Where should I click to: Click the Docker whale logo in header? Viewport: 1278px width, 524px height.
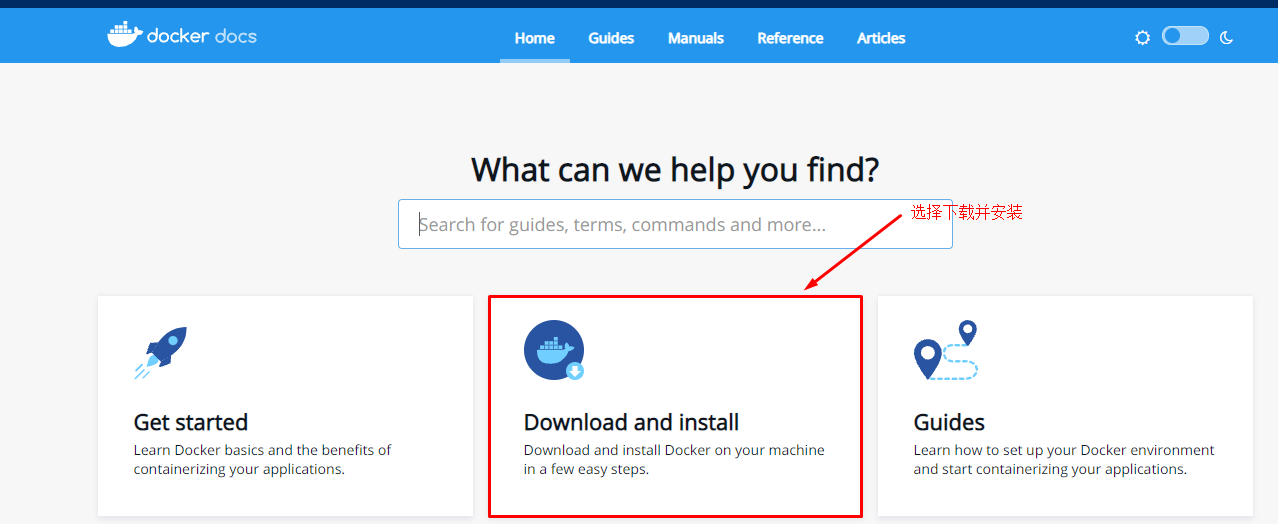pyautogui.click(x=124, y=35)
